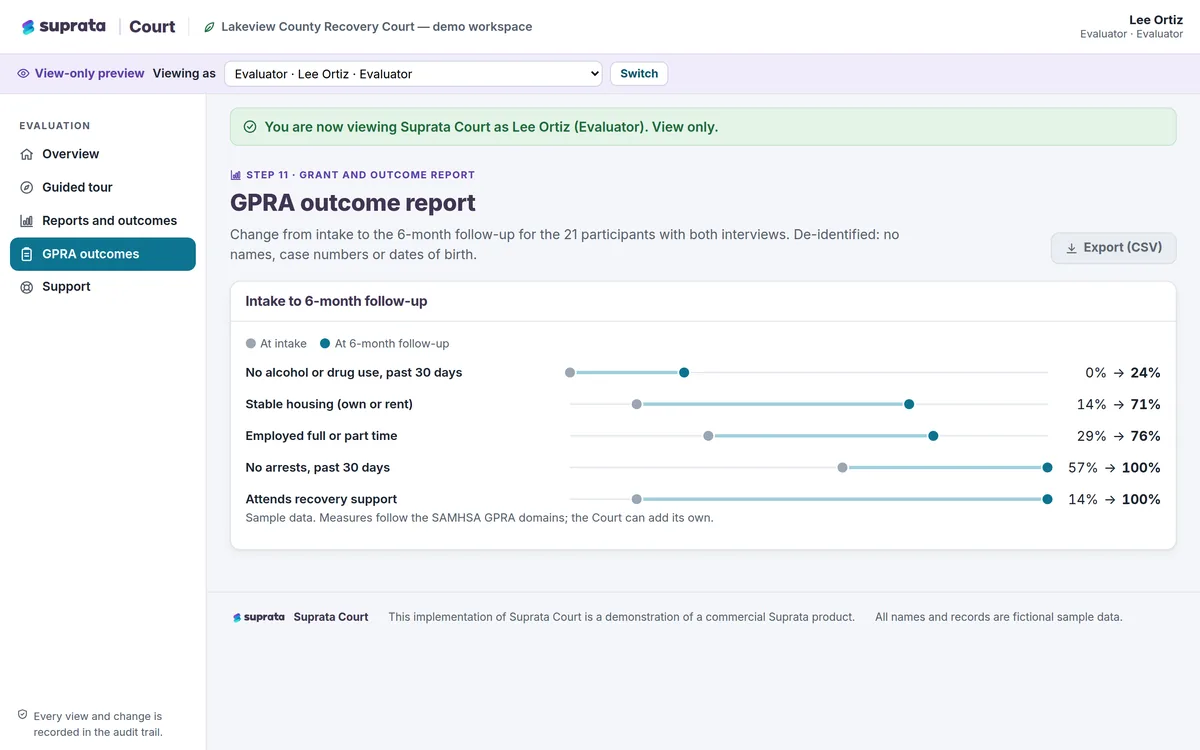Click the green checkmark icon in the banner

[250, 127]
